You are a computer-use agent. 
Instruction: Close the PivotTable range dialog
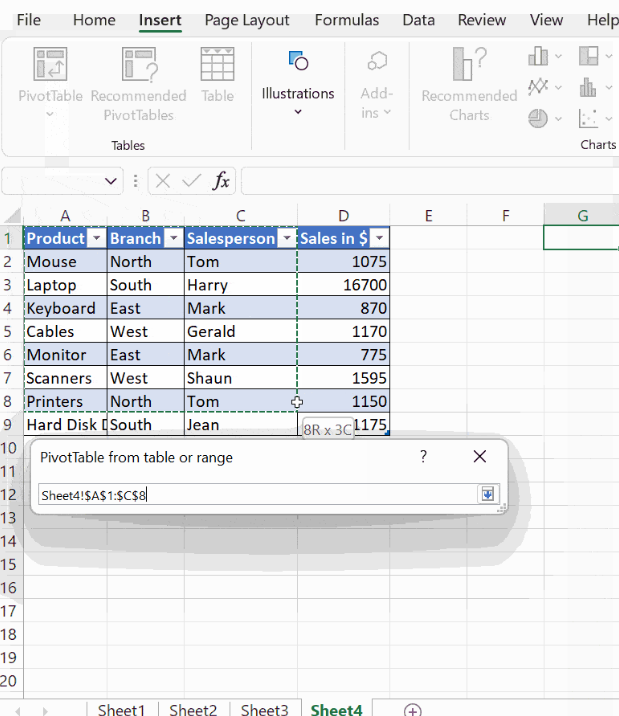(479, 457)
